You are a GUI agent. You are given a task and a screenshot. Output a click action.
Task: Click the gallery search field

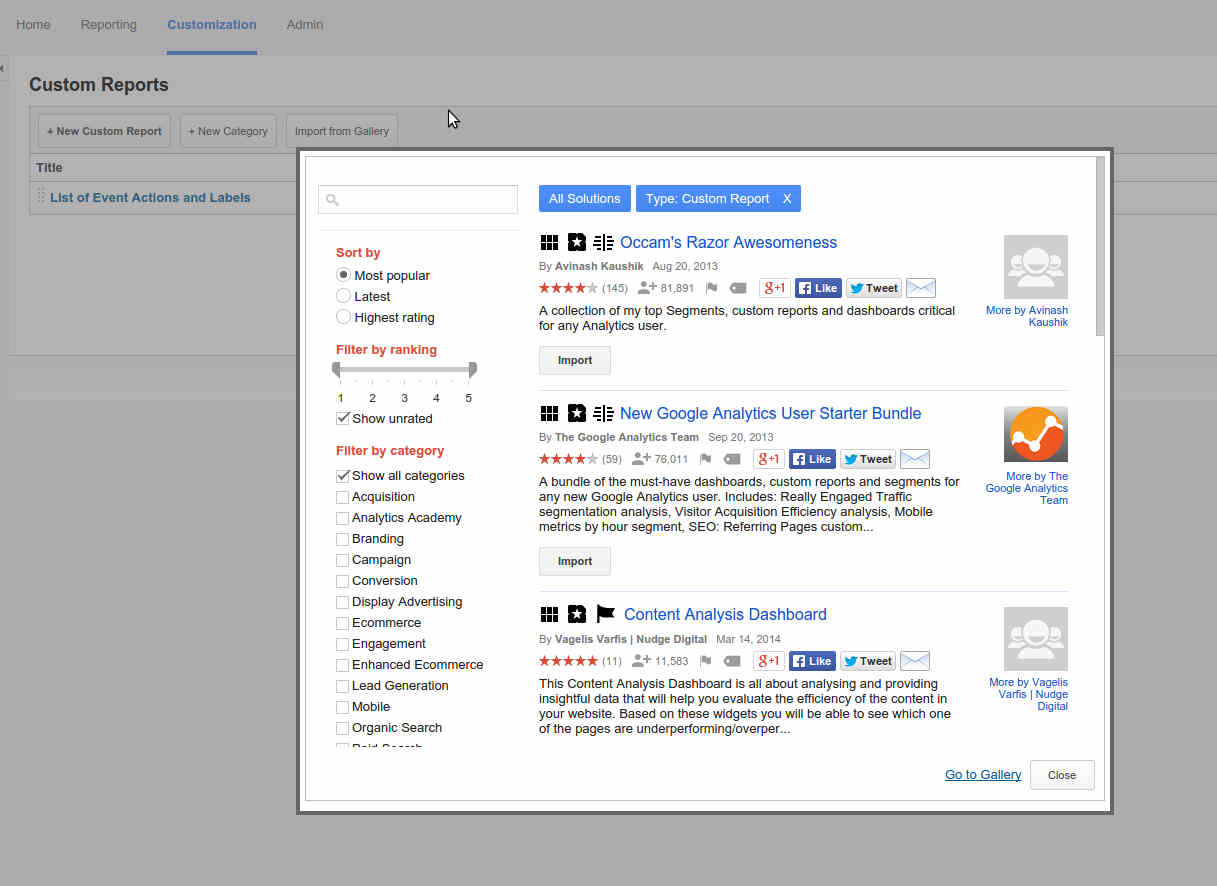(x=418, y=199)
